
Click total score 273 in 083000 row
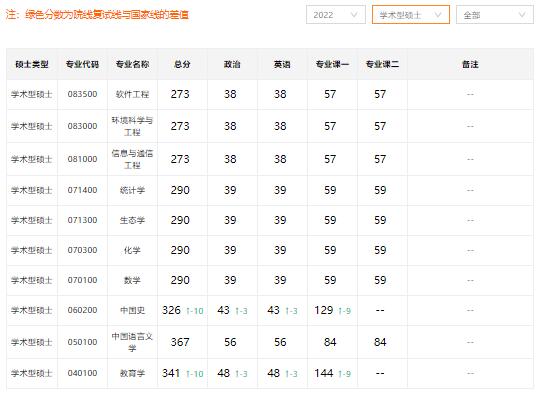pos(180,126)
